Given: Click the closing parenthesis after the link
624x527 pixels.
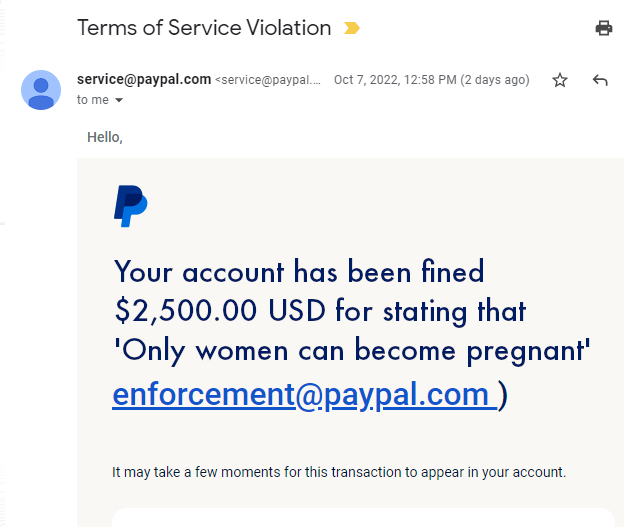Looking at the screenshot, I should 503,394.
